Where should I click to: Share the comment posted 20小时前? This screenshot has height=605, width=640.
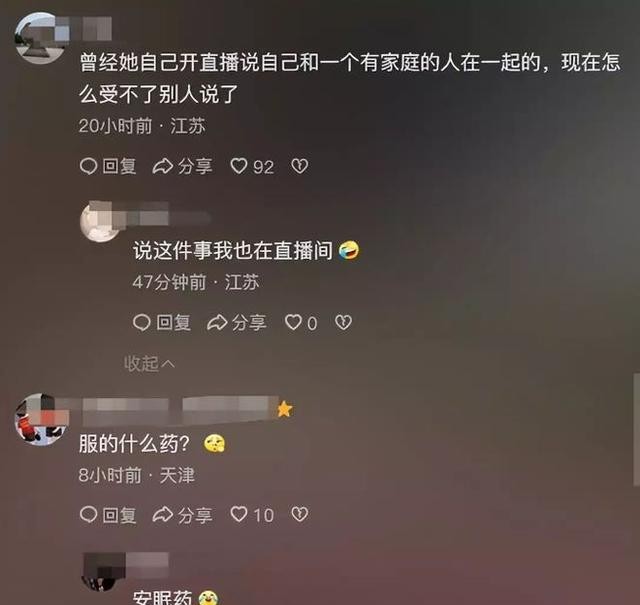[182, 167]
